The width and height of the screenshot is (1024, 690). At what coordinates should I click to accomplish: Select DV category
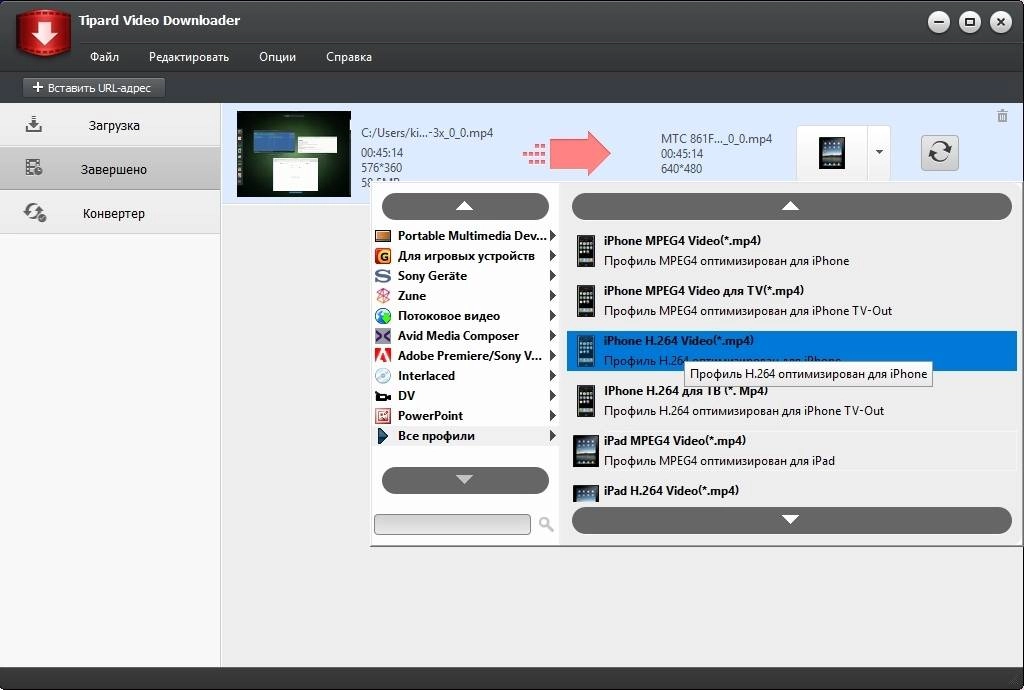click(x=465, y=396)
